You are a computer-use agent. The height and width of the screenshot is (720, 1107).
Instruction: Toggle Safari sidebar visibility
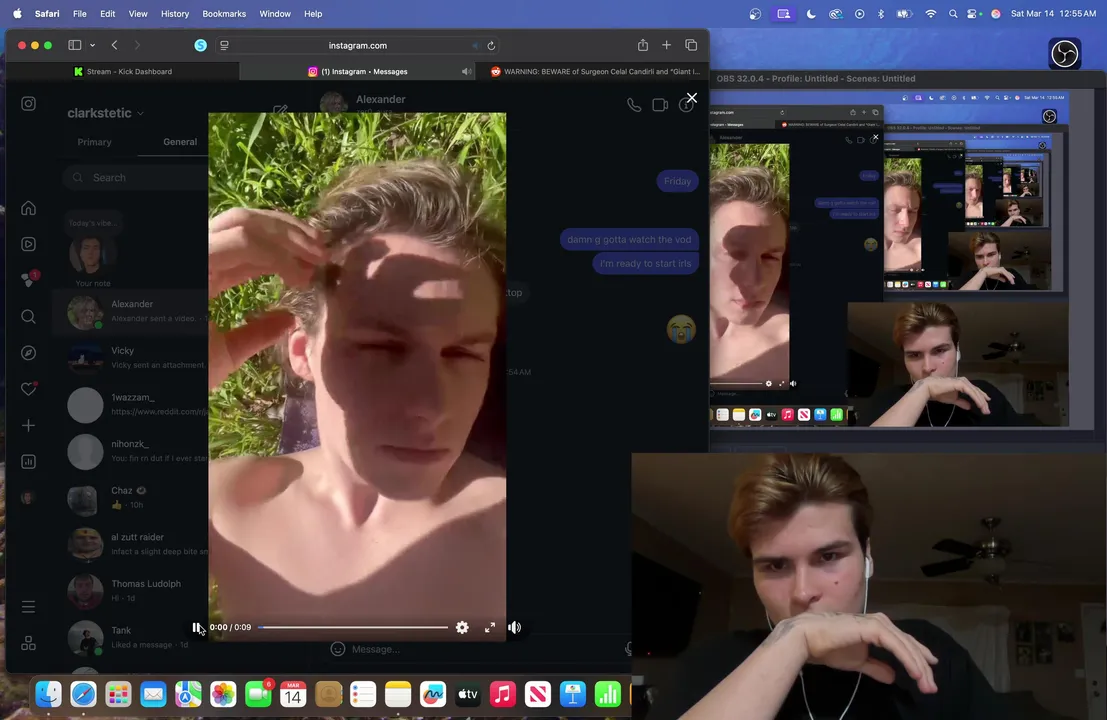point(74,45)
